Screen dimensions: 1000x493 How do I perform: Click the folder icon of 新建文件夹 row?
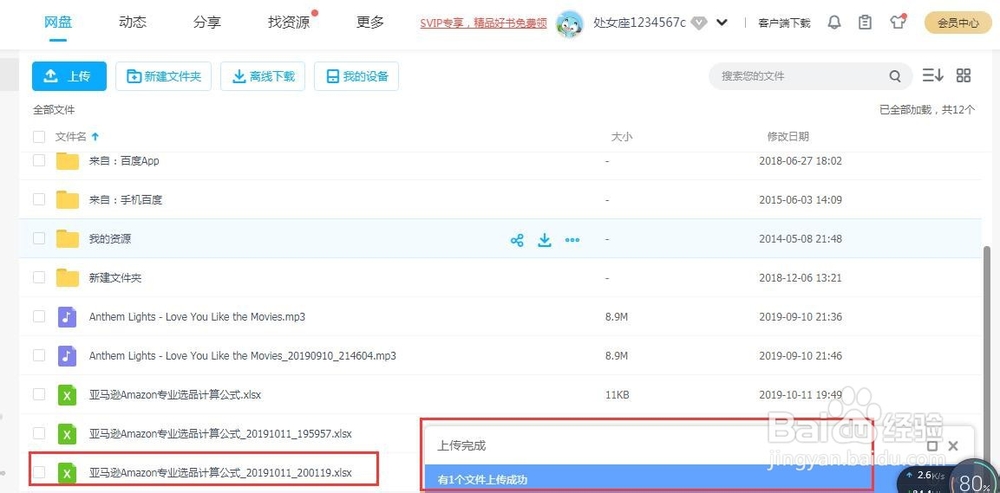[x=67, y=277]
